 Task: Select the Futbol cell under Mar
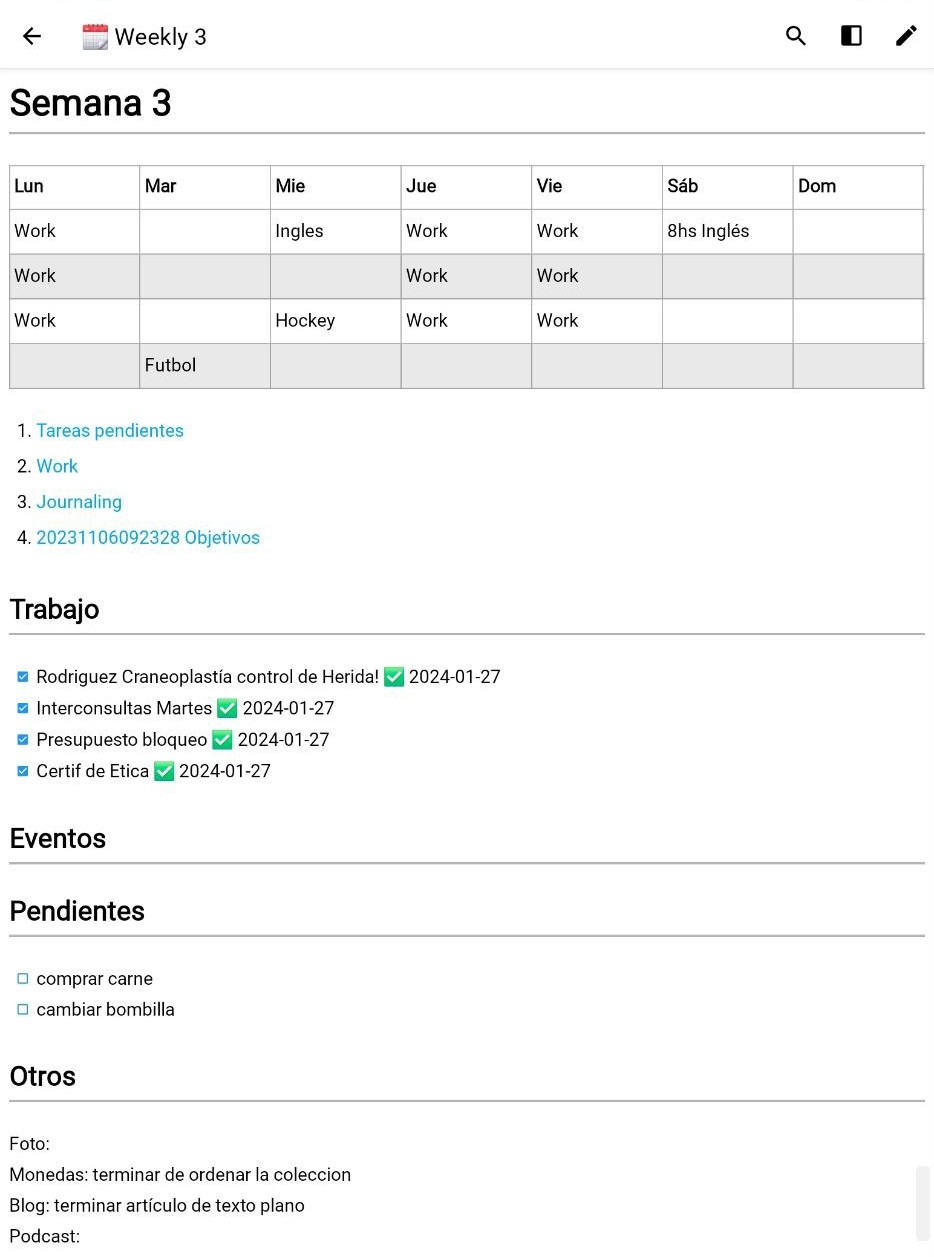[x=204, y=366]
